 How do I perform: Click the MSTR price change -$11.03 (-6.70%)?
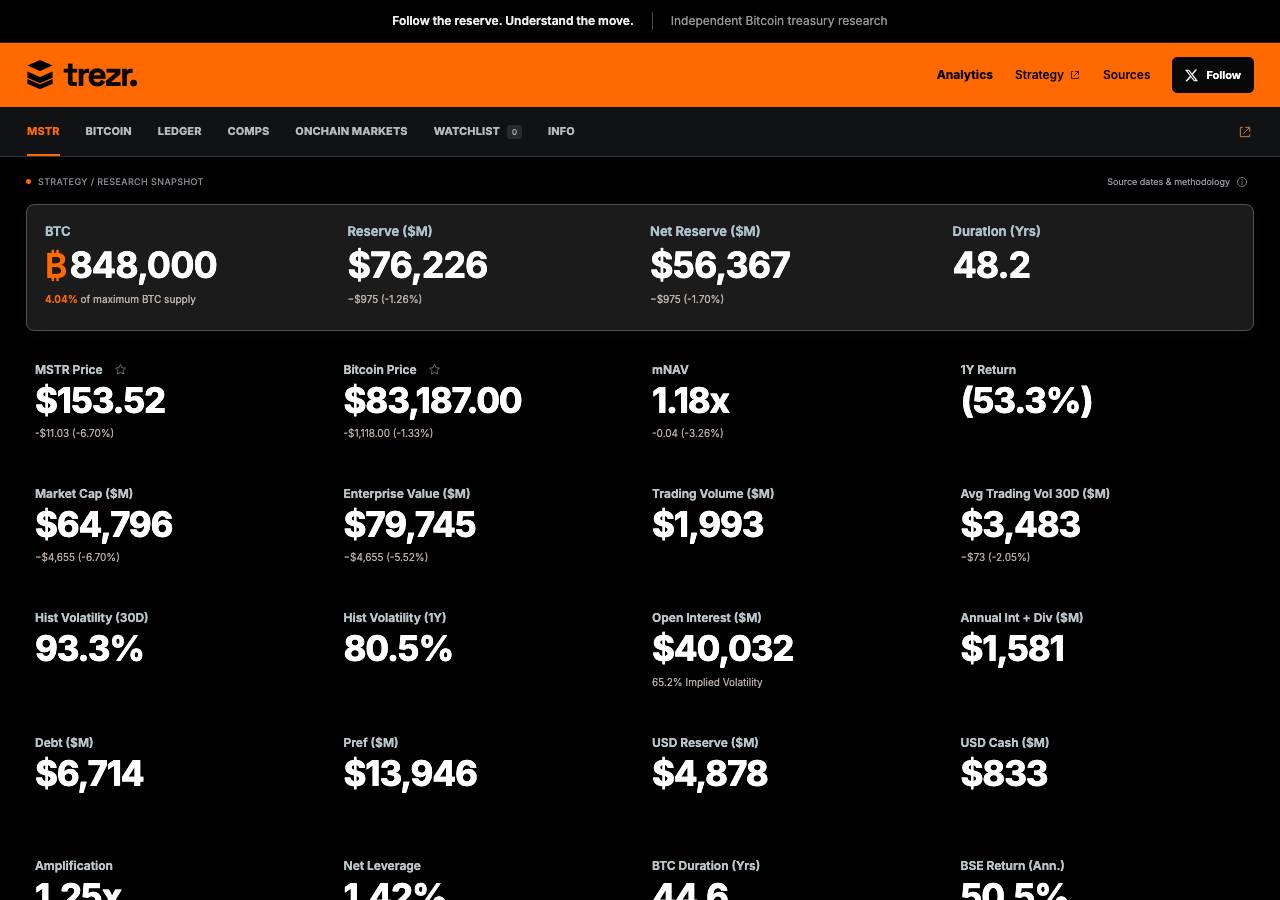(74, 434)
